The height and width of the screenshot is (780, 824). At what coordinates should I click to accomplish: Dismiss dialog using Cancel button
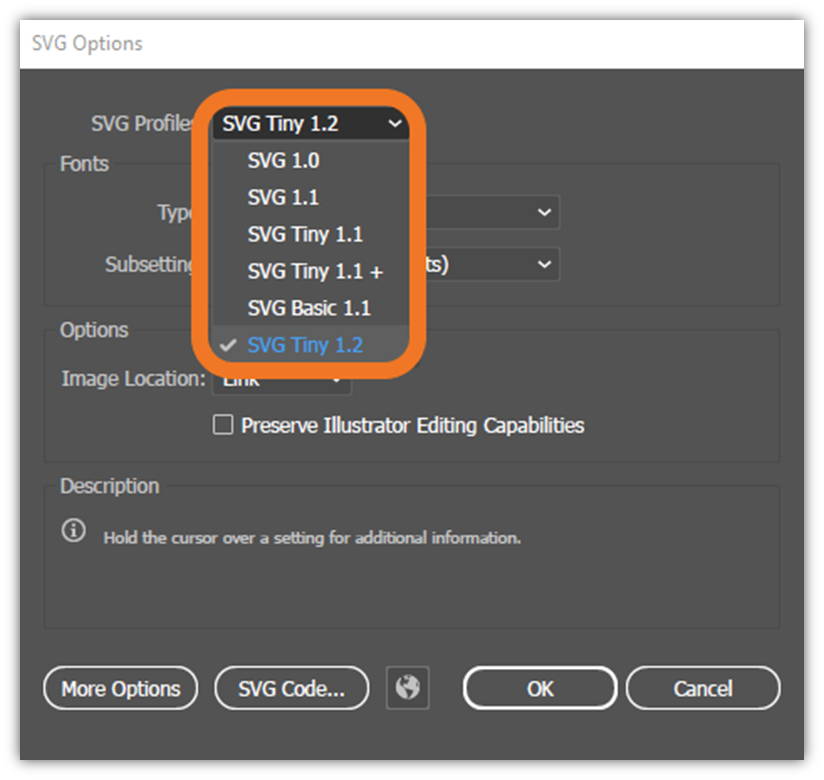(703, 688)
